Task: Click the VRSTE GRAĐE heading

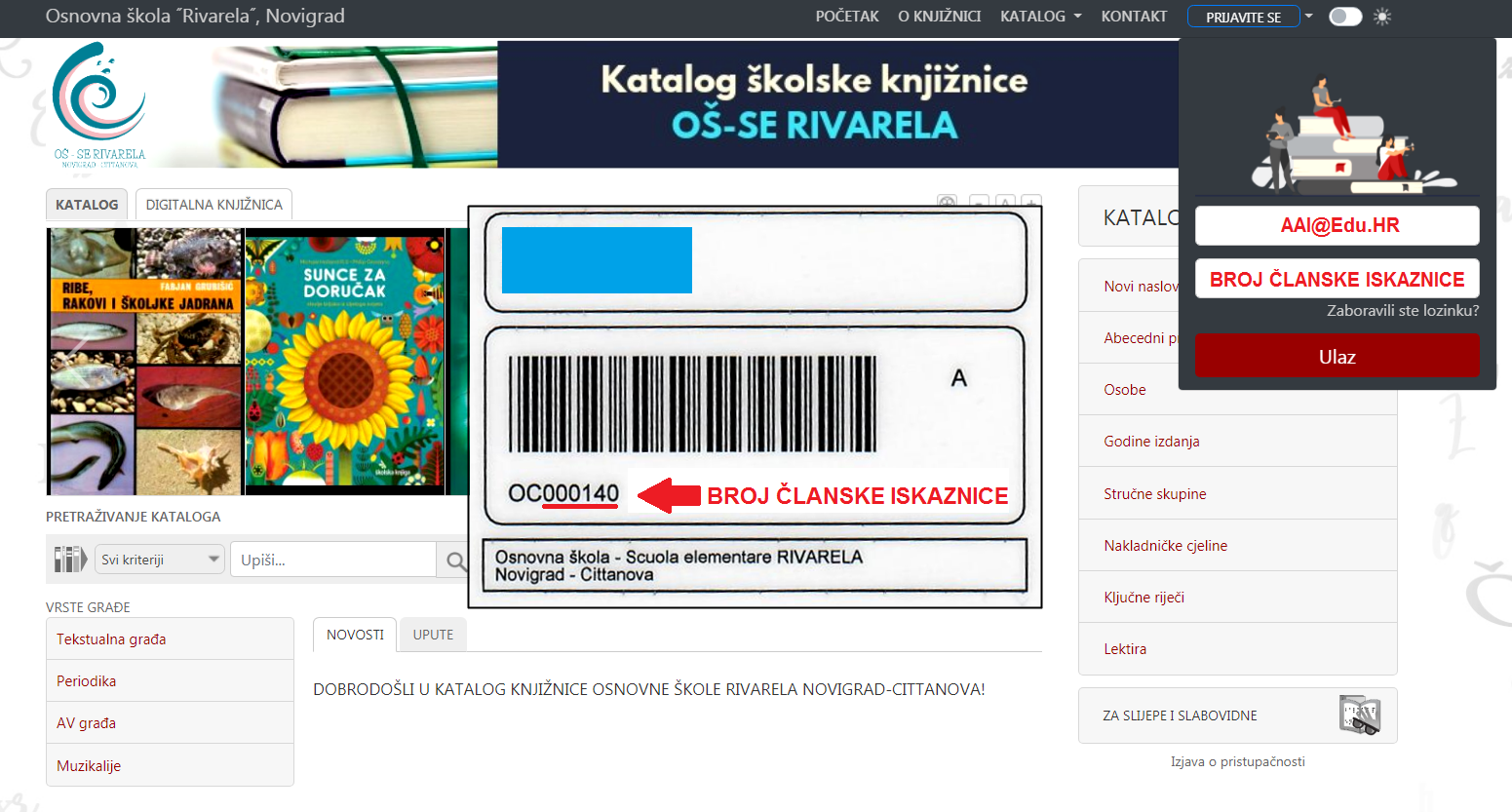Action: (x=88, y=607)
